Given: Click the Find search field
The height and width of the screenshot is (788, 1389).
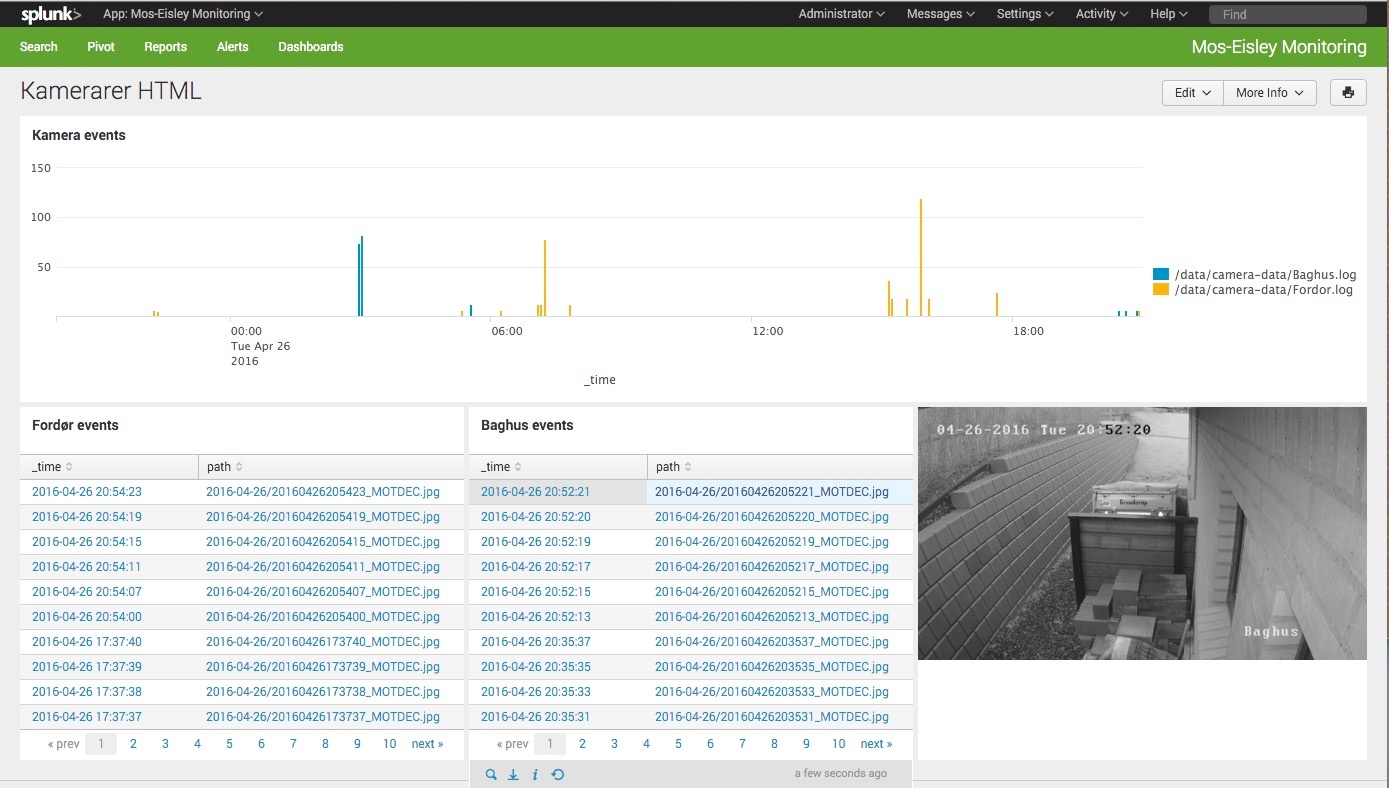Looking at the screenshot, I should click(1287, 15).
